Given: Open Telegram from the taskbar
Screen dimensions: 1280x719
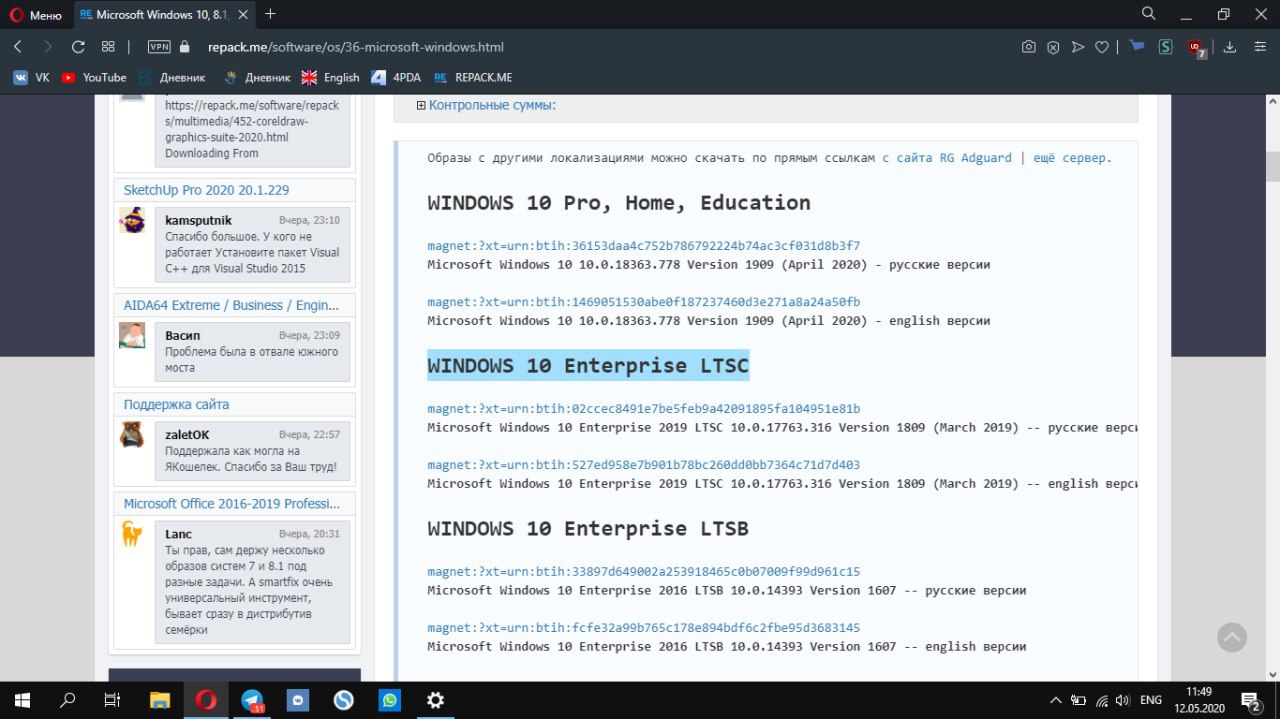Looking at the screenshot, I should click(252, 700).
